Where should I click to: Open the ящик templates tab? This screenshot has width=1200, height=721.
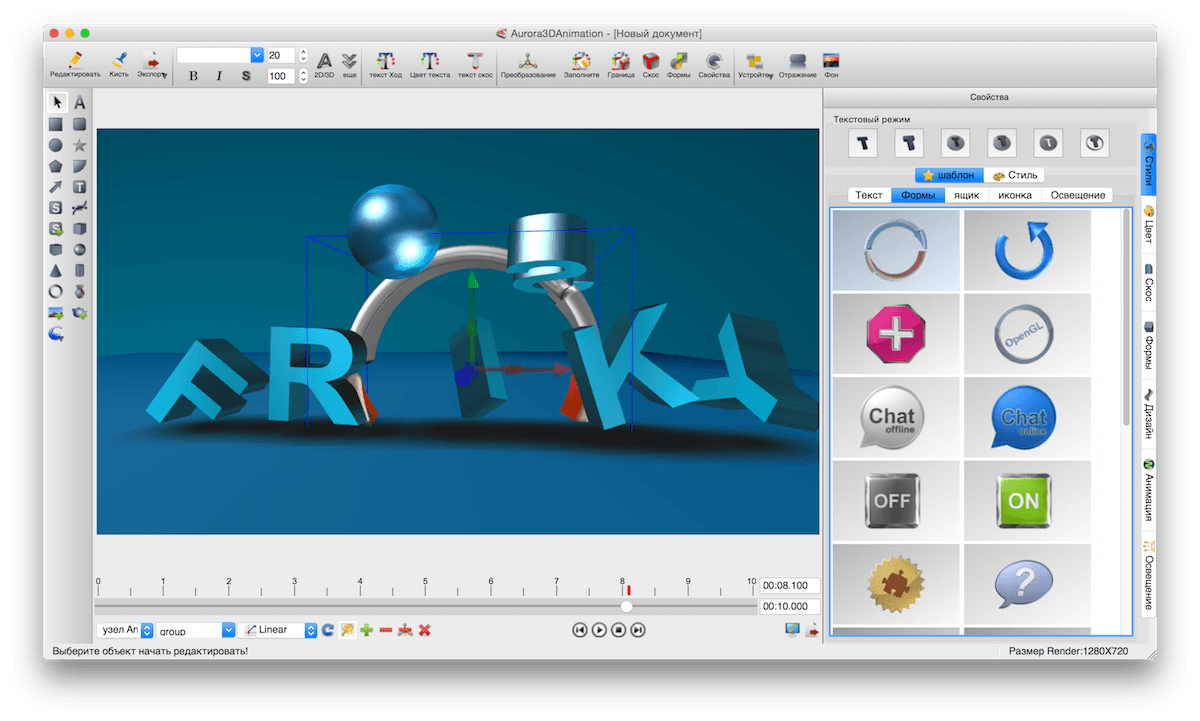coord(967,195)
